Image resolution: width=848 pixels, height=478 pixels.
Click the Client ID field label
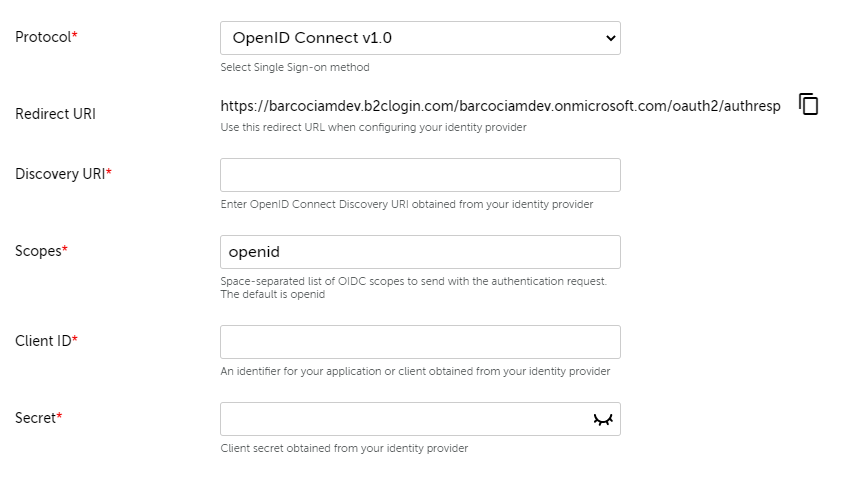click(x=46, y=341)
